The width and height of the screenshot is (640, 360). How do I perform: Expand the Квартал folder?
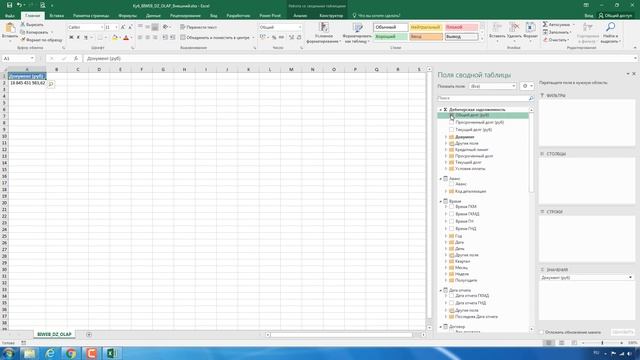[446, 261]
